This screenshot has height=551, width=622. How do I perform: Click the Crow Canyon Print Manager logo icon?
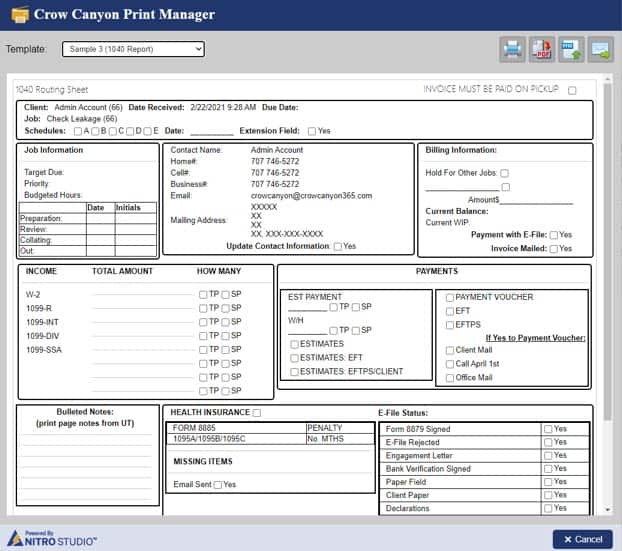pos(19,15)
